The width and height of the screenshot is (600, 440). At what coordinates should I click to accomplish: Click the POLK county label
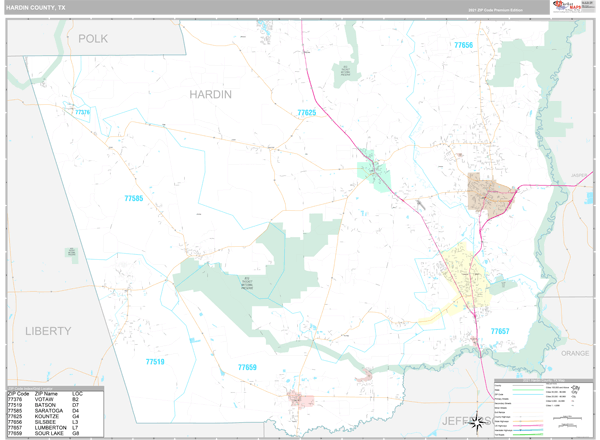tap(92, 38)
